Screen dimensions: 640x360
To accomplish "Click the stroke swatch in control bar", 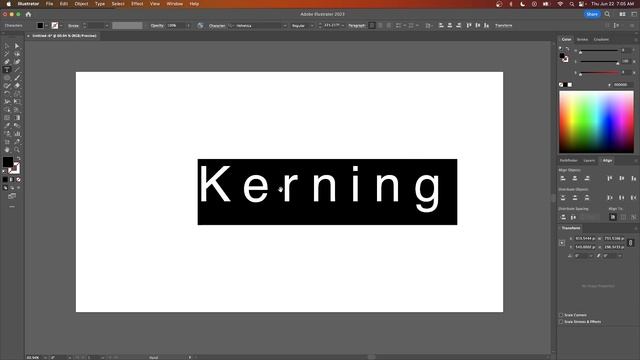I will click(x=55, y=25).
